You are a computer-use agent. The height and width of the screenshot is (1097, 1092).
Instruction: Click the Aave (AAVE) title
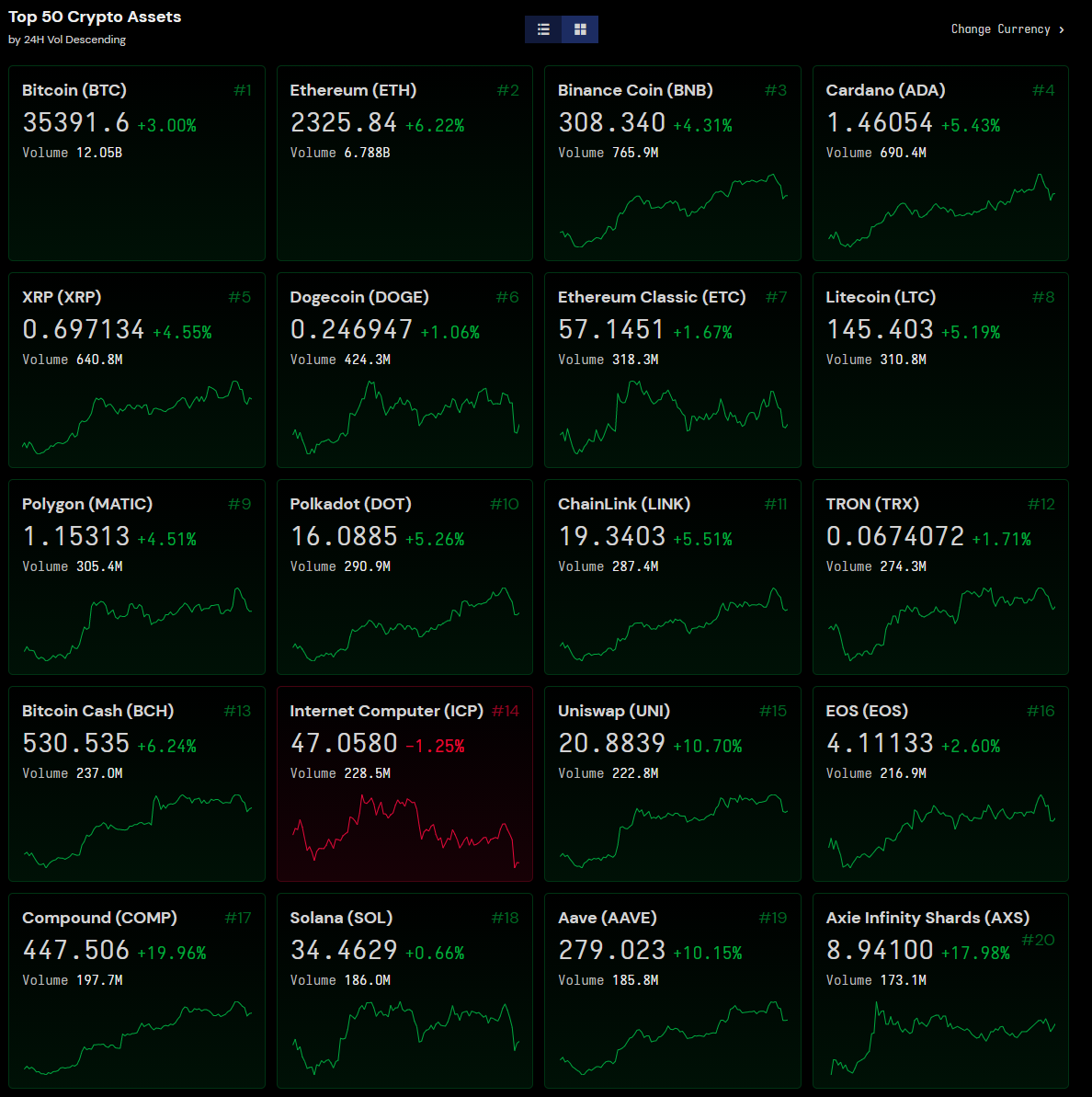click(608, 918)
